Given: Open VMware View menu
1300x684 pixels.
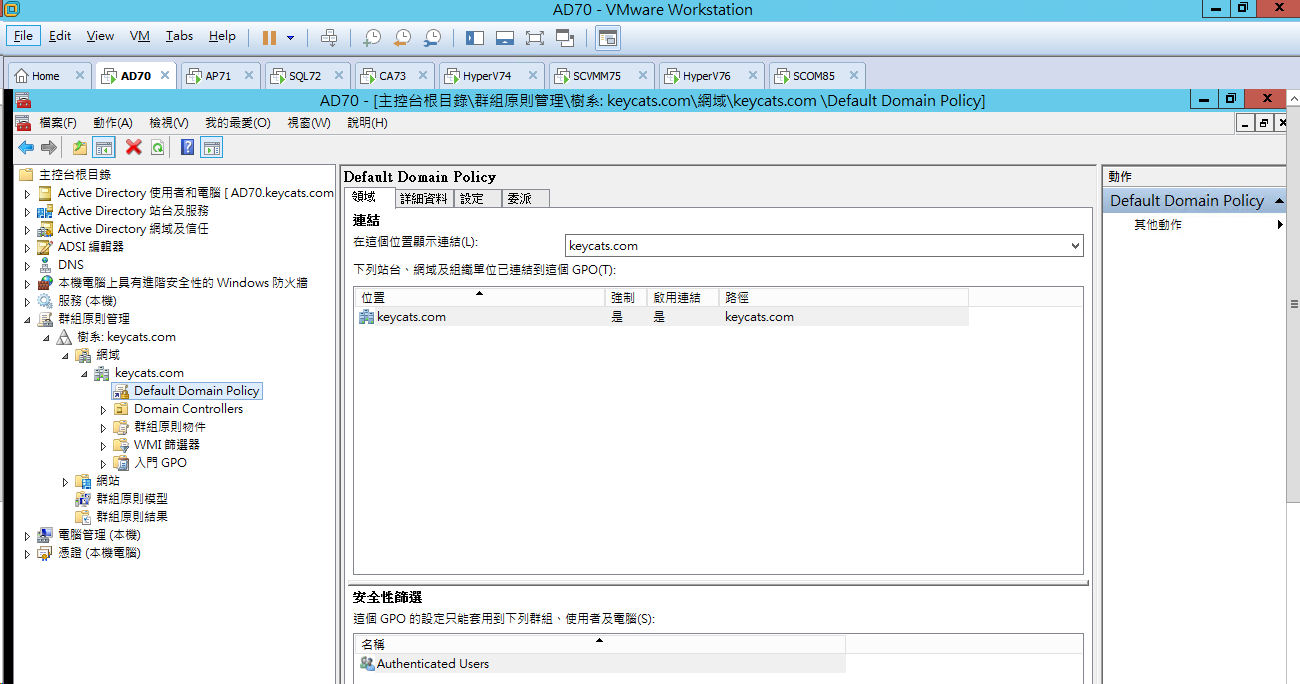Looking at the screenshot, I should [100, 36].
